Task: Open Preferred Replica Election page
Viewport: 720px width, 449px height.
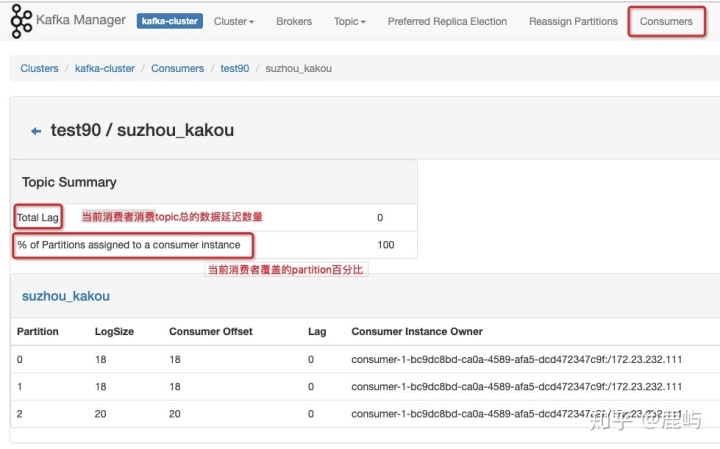Action: click(447, 22)
